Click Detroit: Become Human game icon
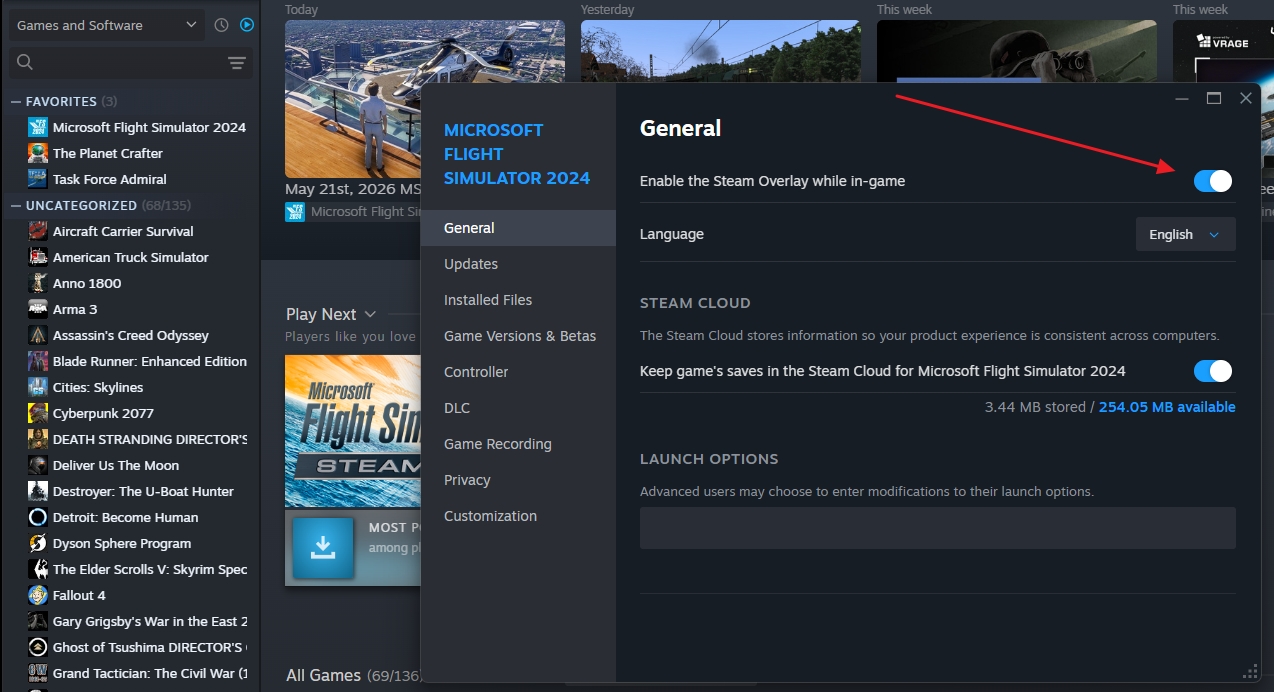Image resolution: width=1274 pixels, height=692 pixels. (x=37, y=517)
